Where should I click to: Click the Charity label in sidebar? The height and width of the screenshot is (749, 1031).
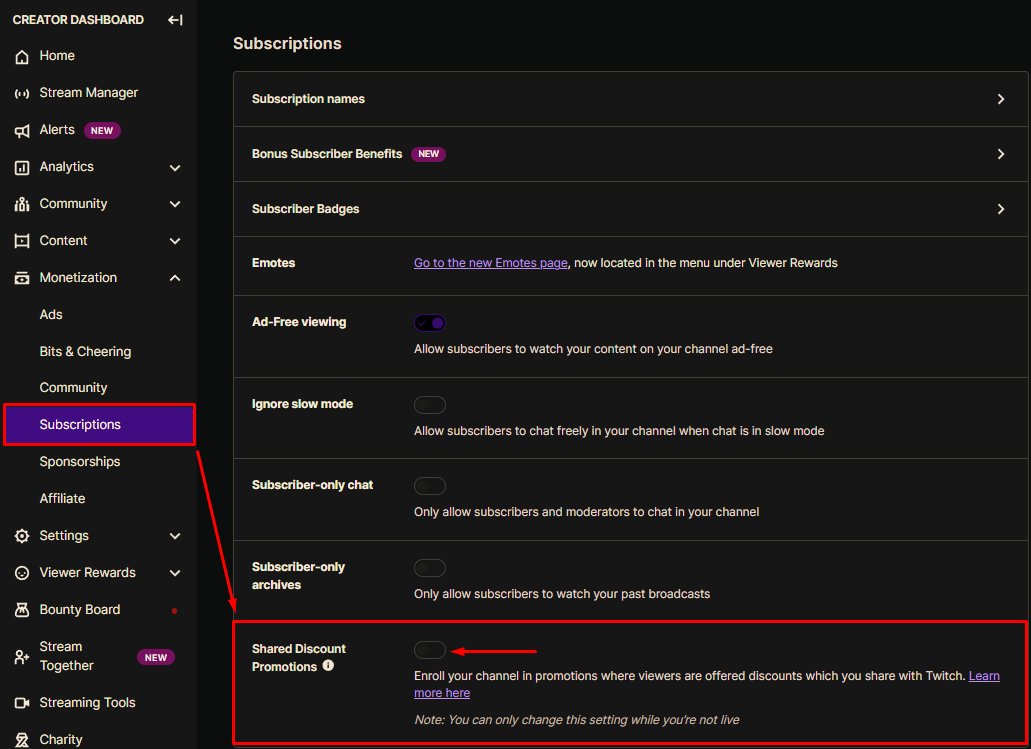click(x=60, y=740)
